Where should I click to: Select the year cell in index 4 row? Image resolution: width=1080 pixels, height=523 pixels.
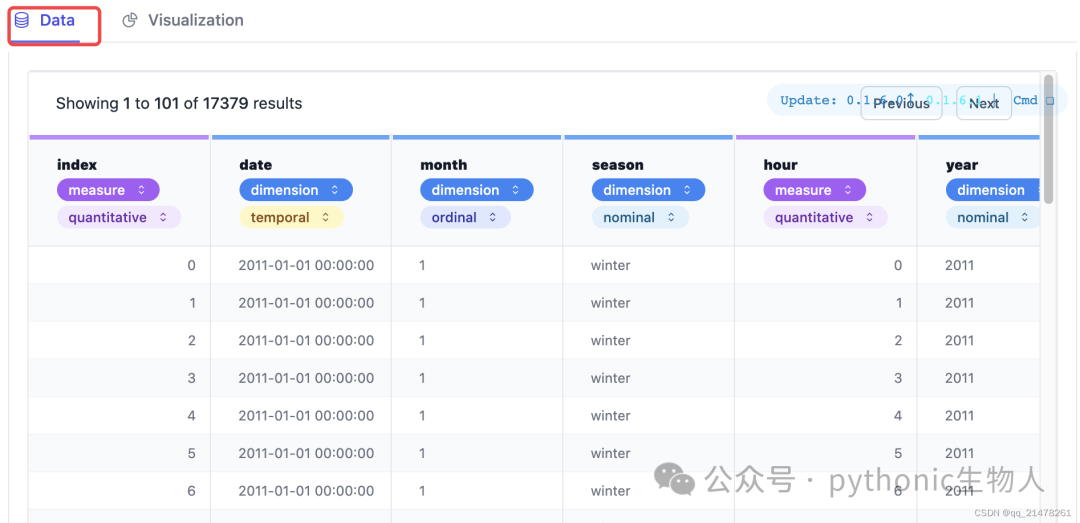[x=978, y=416]
